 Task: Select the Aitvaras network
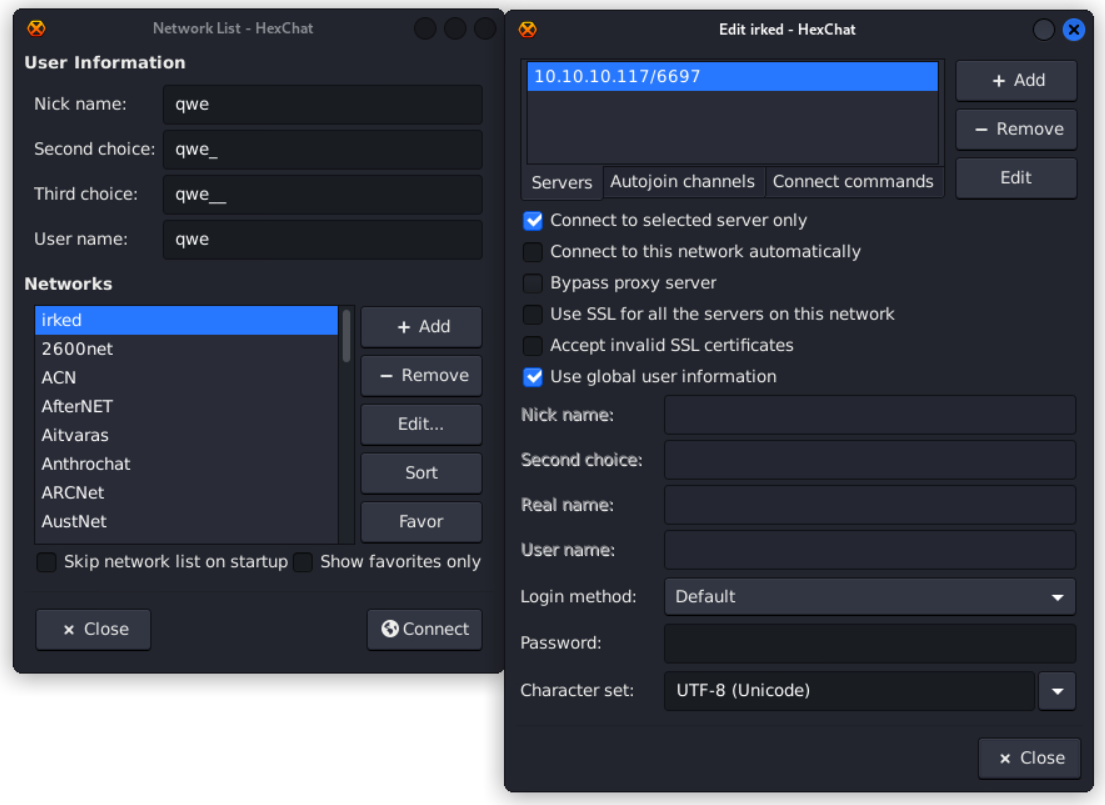click(x=186, y=435)
